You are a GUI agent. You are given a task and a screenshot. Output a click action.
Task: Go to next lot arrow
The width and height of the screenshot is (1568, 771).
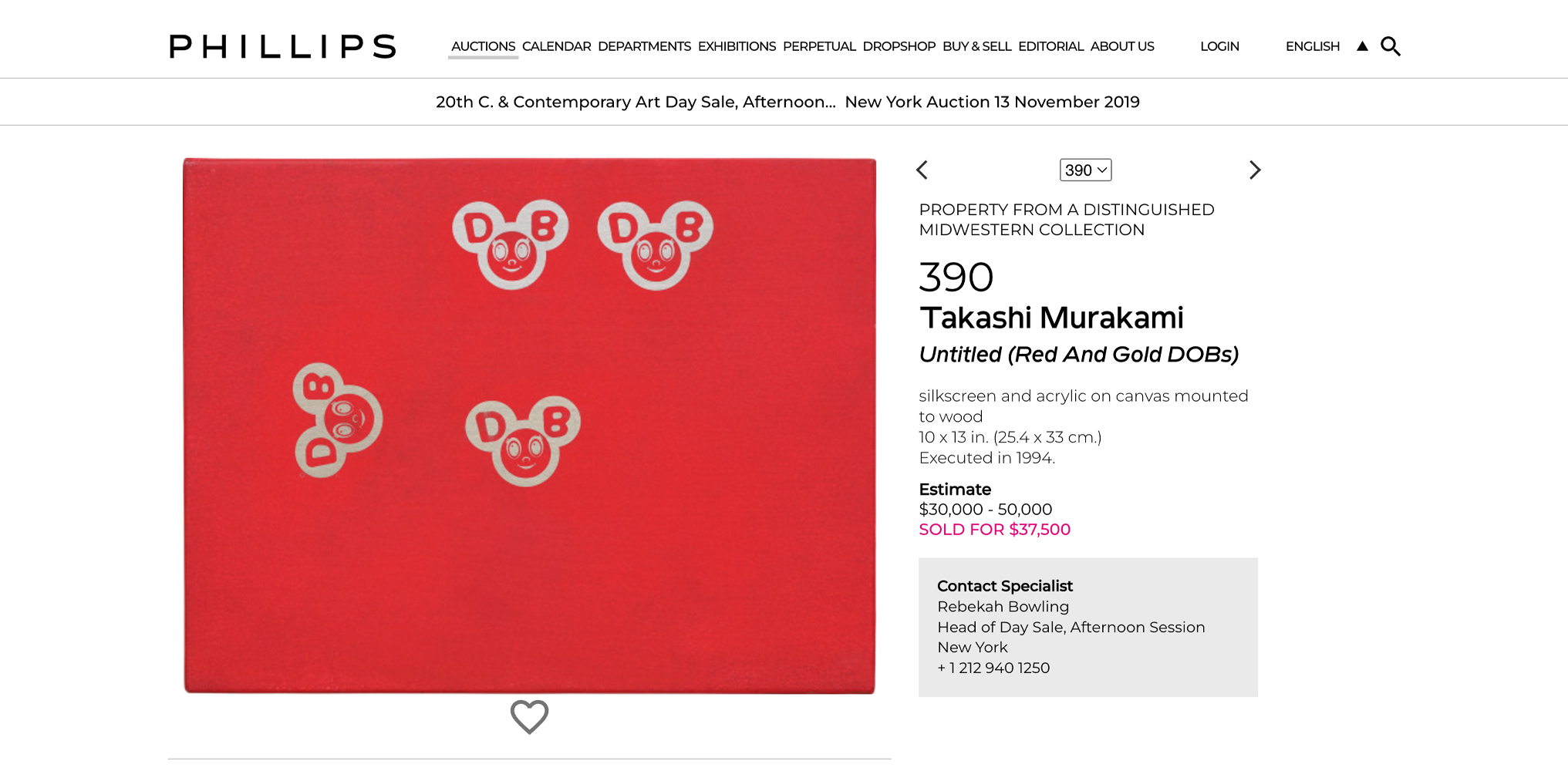pyautogui.click(x=1255, y=170)
